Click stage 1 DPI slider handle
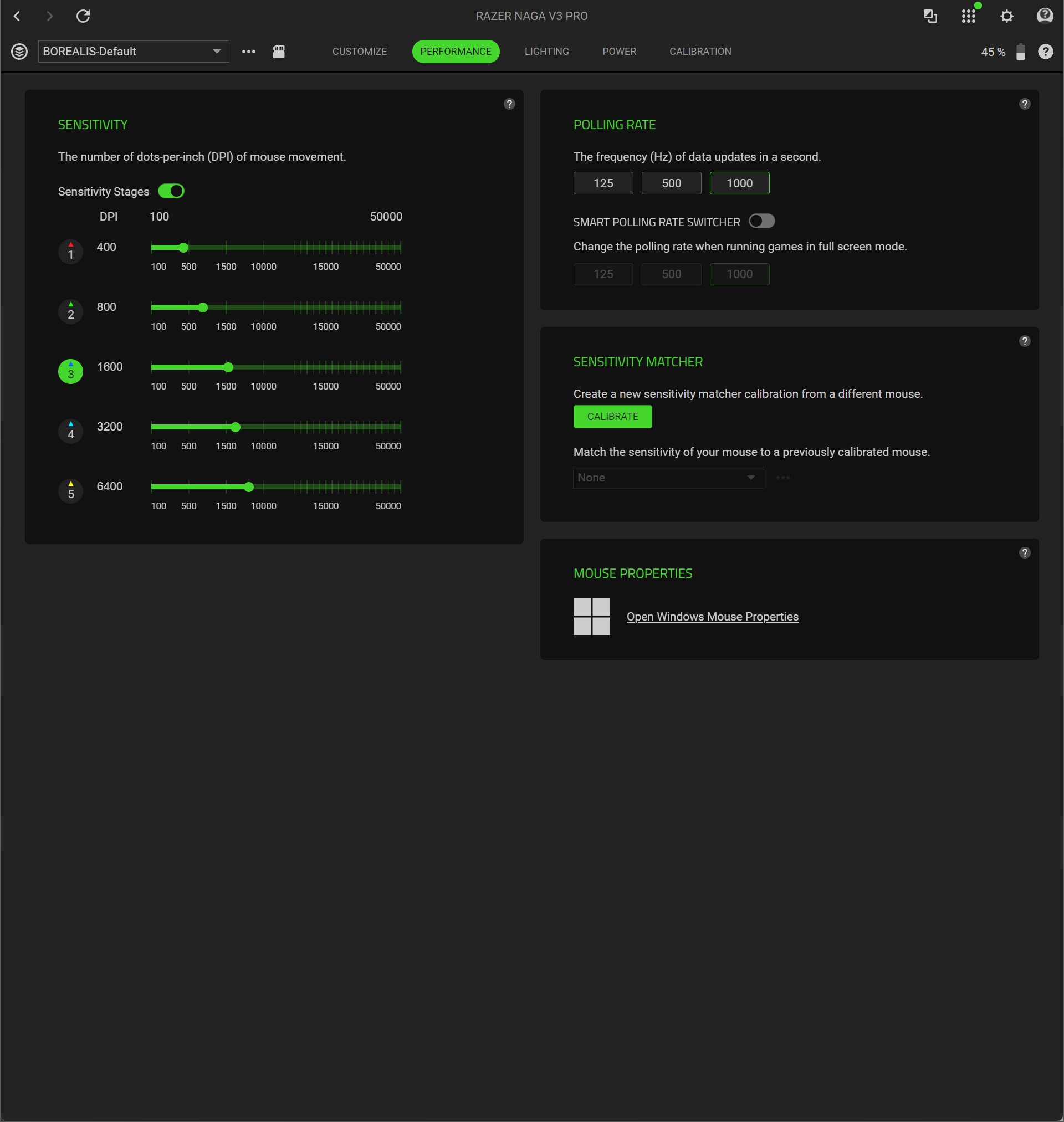 tap(183, 248)
